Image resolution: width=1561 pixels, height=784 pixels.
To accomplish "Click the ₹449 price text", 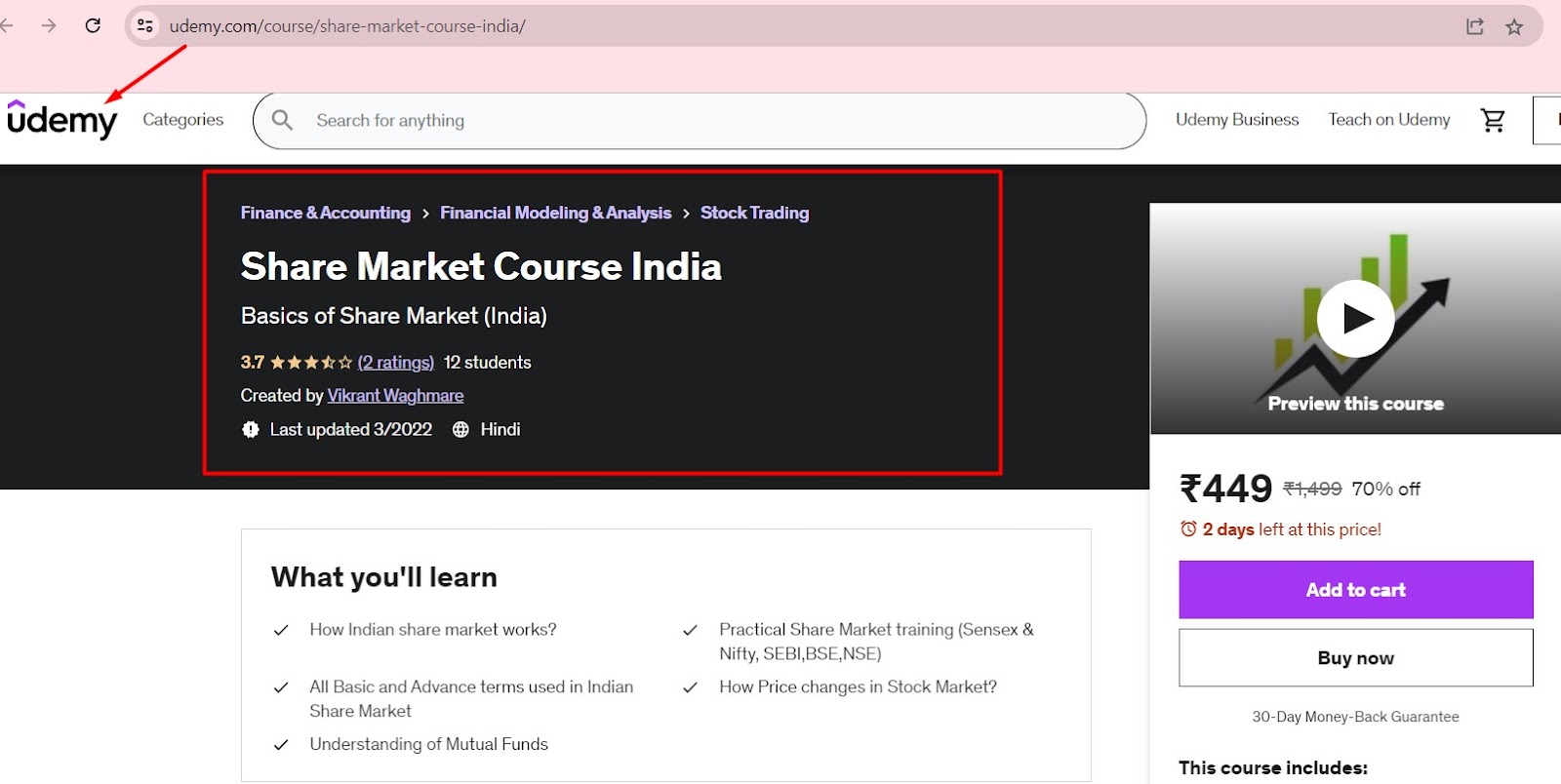I will pos(1226,489).
